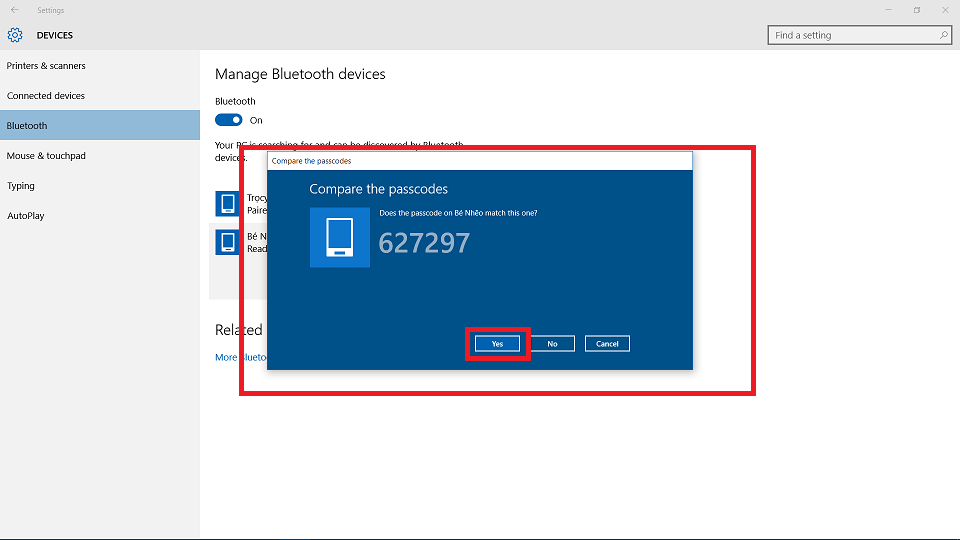Reject the passcode with No button
Viewport: 960px width, 540px height.
coord(552,343)
